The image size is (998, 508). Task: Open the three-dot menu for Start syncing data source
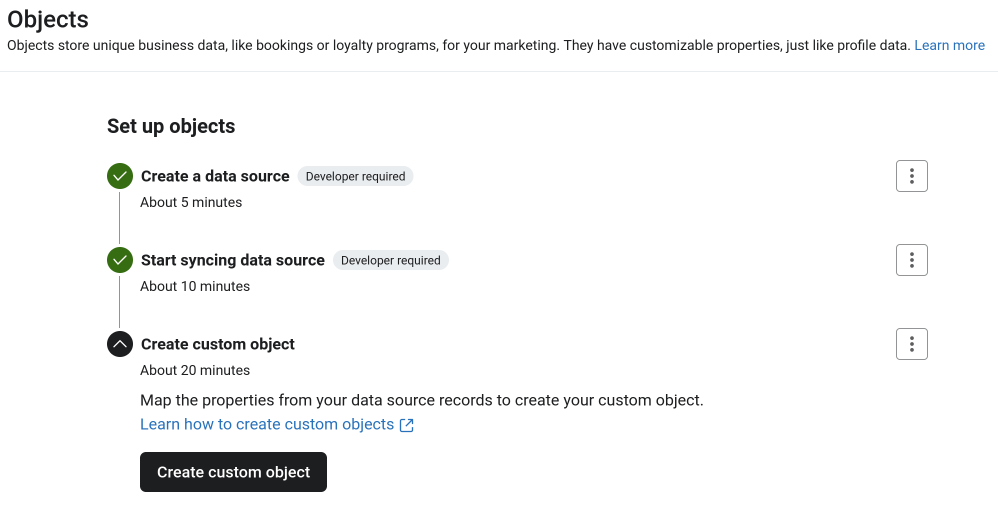tap(911, 260)
